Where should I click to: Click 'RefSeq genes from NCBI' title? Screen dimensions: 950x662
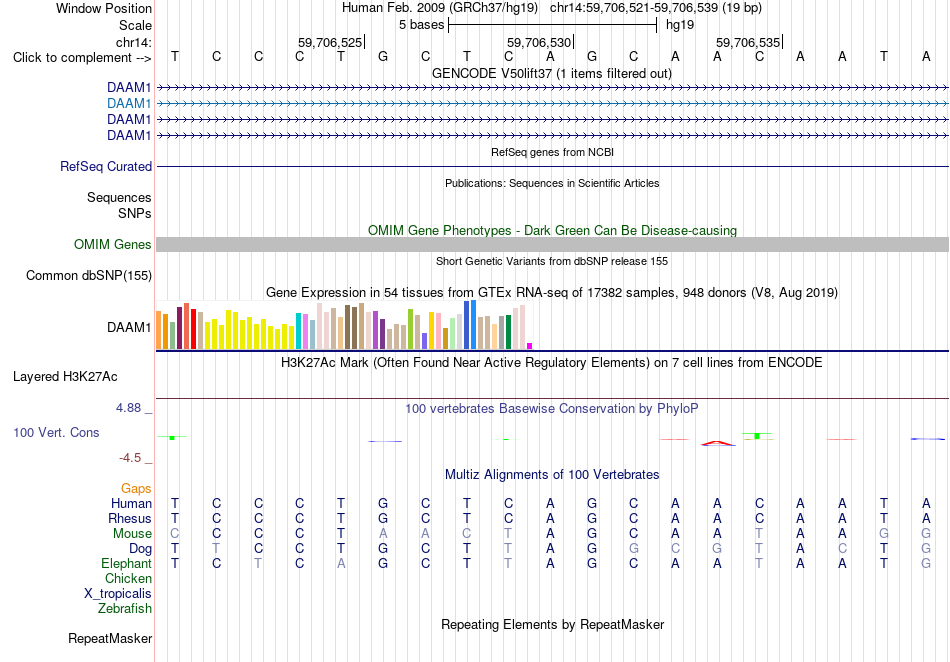point(552,153)
